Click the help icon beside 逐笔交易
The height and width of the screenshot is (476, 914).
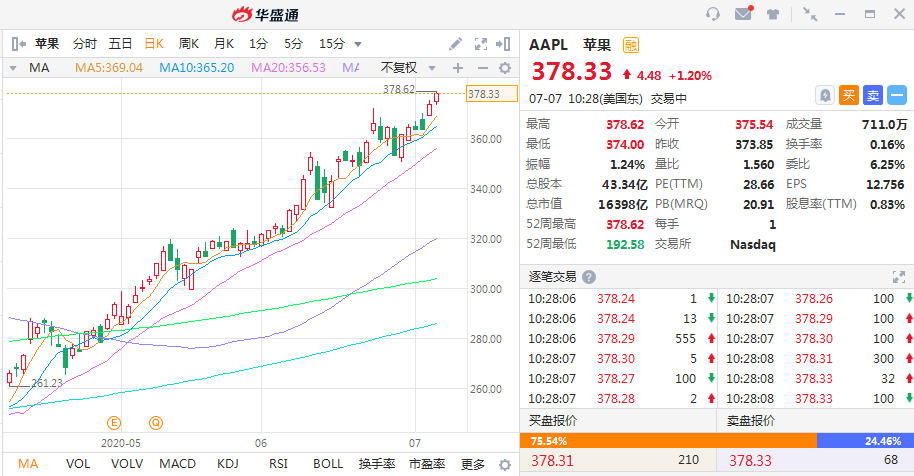pos(589,277)
